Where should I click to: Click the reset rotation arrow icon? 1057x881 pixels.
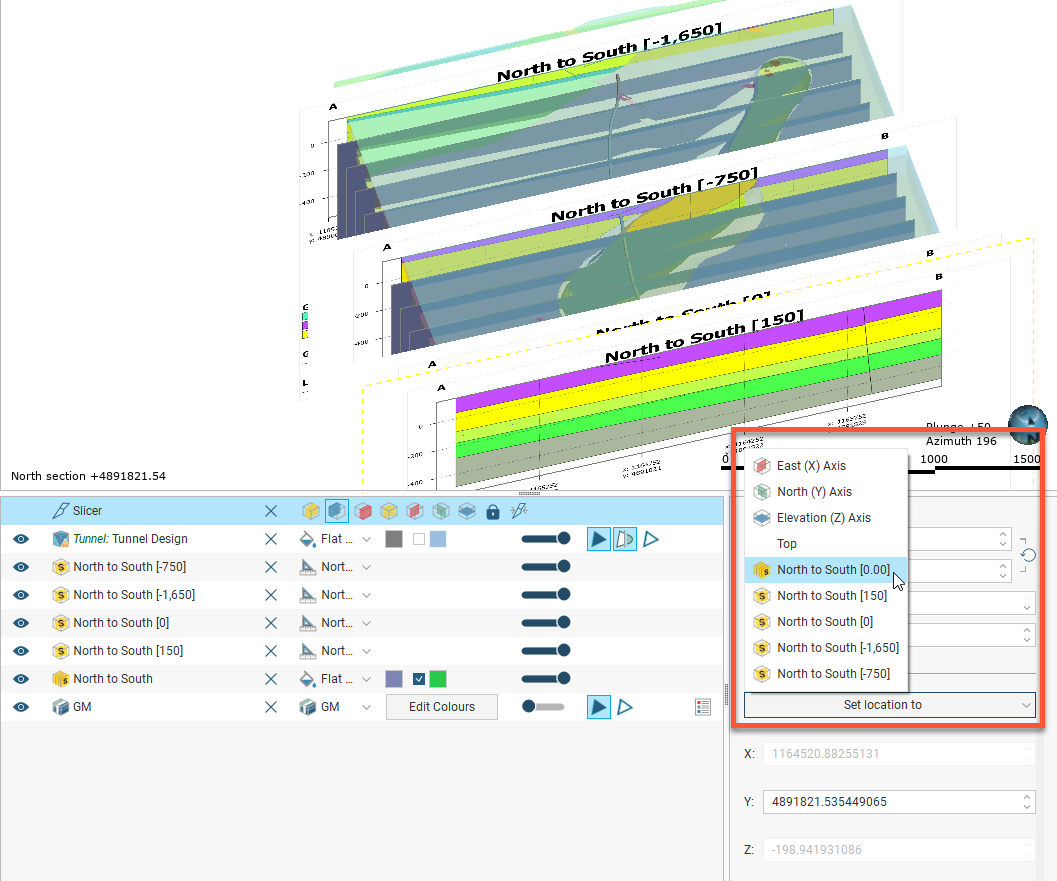point(1026,554)
